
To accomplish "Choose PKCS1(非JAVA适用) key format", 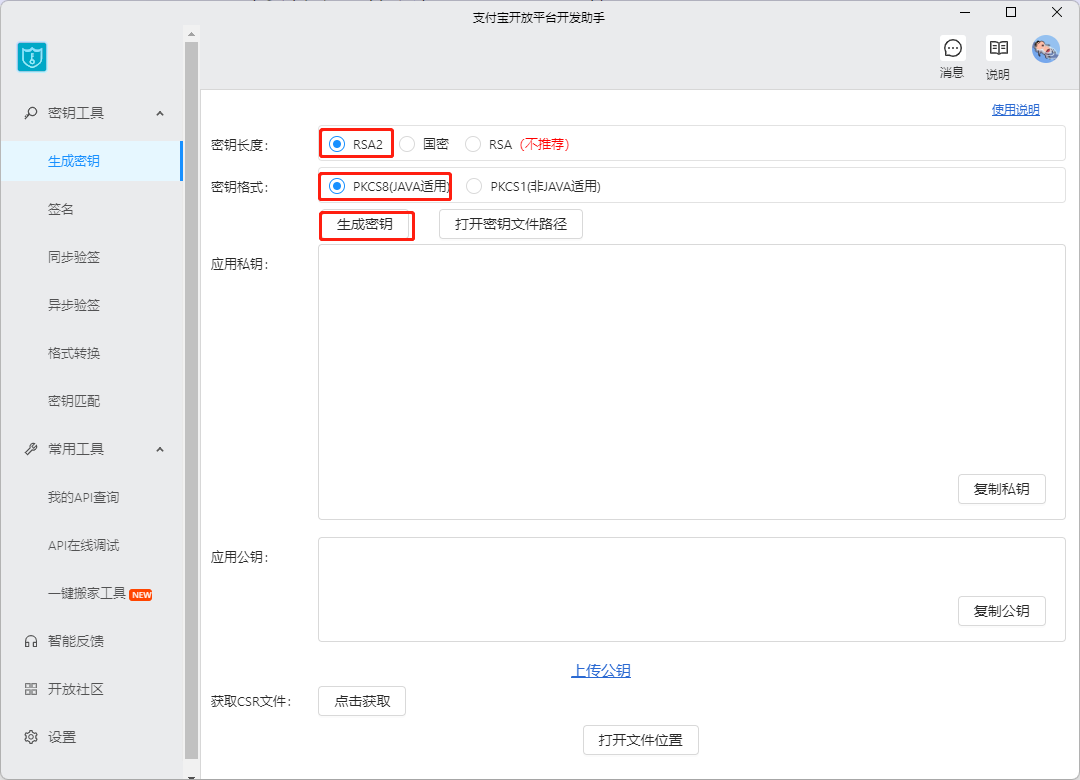I will [x=474, y=186].
